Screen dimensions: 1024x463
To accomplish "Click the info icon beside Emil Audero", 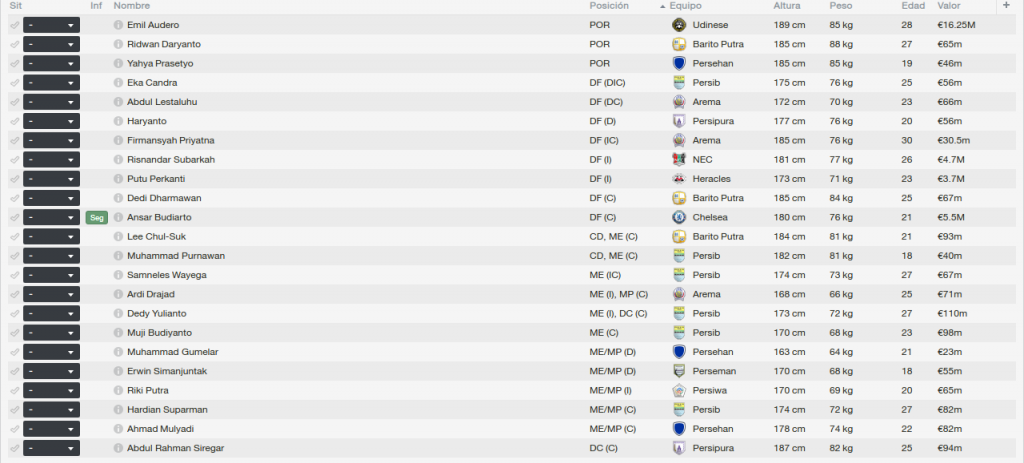I will [118, 25].
